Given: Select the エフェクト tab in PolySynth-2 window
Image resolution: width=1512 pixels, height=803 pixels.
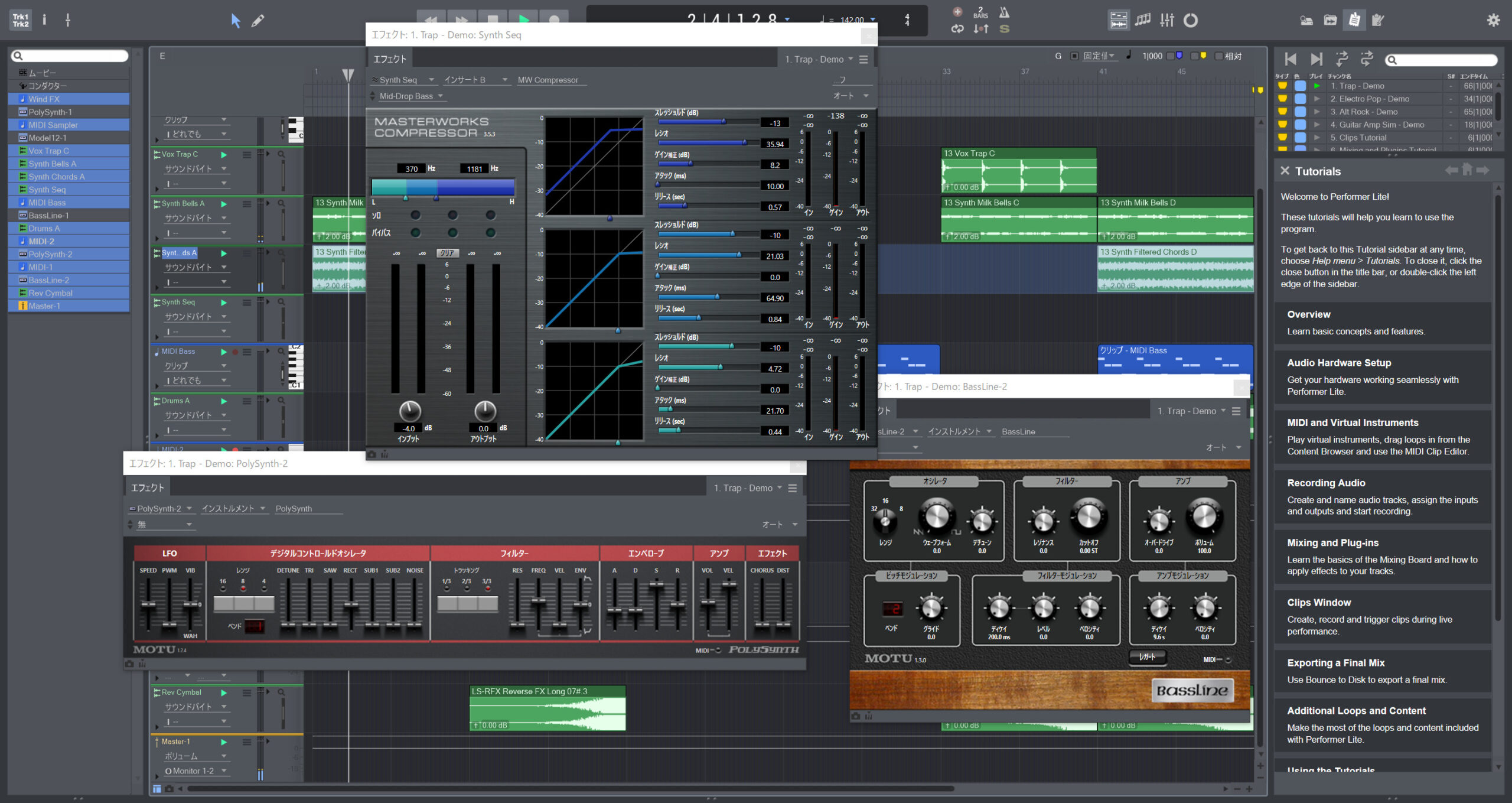Looking at the screenshot, I should (x=148, y=487).
